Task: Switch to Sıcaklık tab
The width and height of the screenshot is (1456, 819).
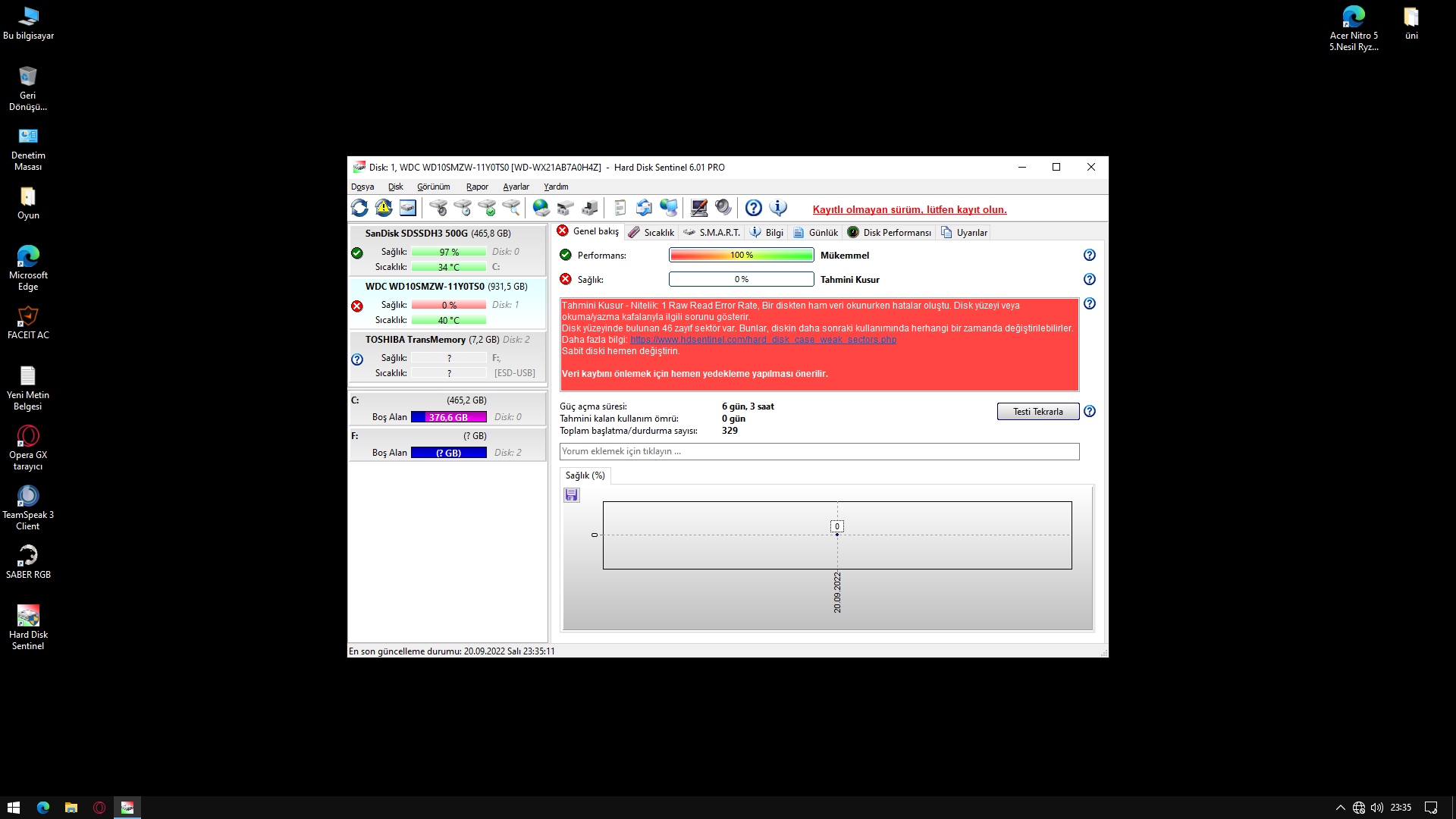Action: pyautogui.click(x=651, y=233)
